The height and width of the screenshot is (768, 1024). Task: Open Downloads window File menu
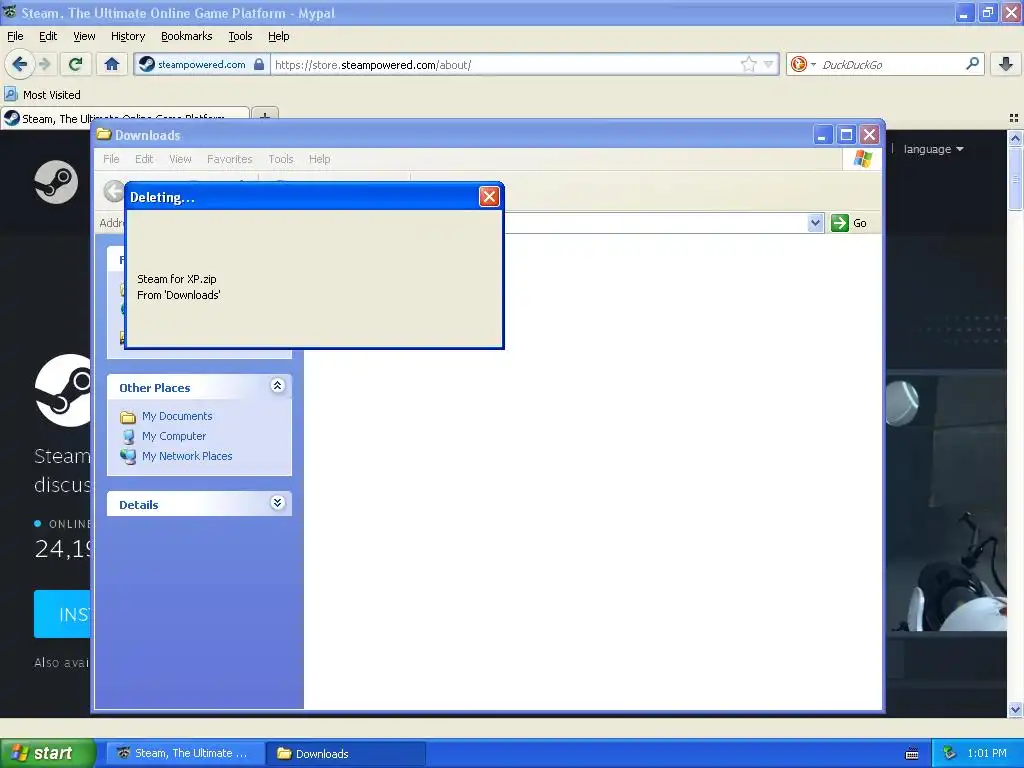click(111, 159)
